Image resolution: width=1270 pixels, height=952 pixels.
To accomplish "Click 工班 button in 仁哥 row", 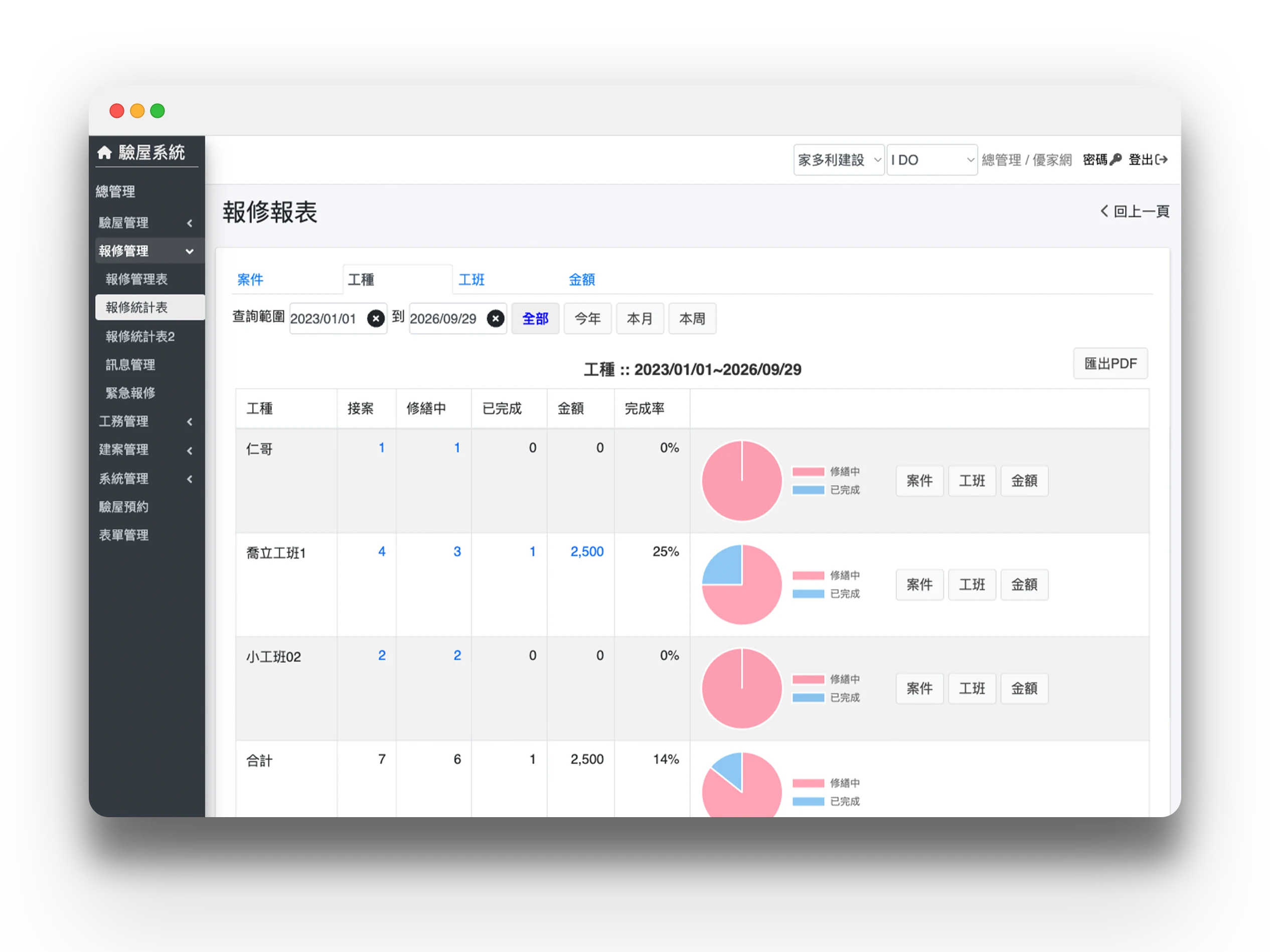I will [x=972, y=481].
